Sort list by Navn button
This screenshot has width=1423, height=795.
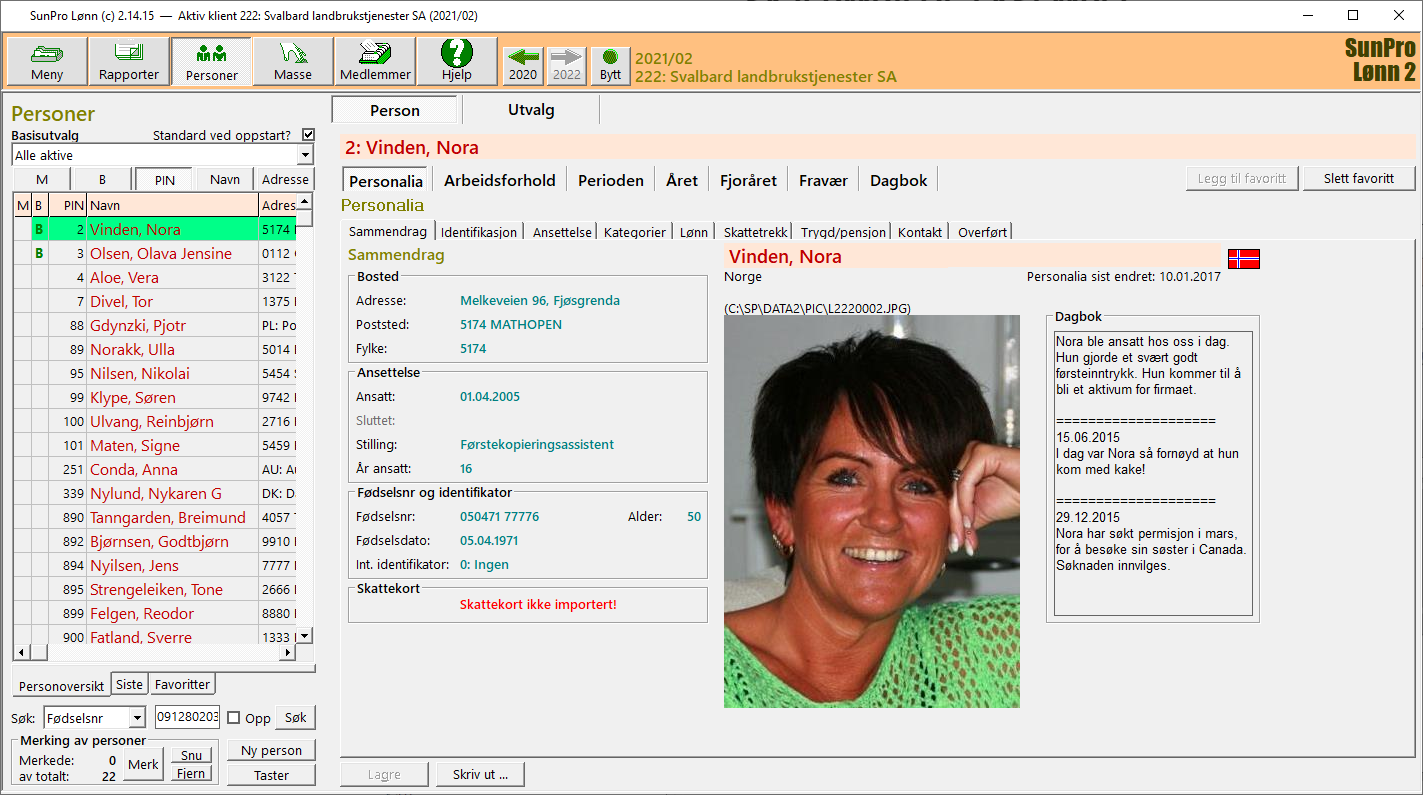[225, 179]
